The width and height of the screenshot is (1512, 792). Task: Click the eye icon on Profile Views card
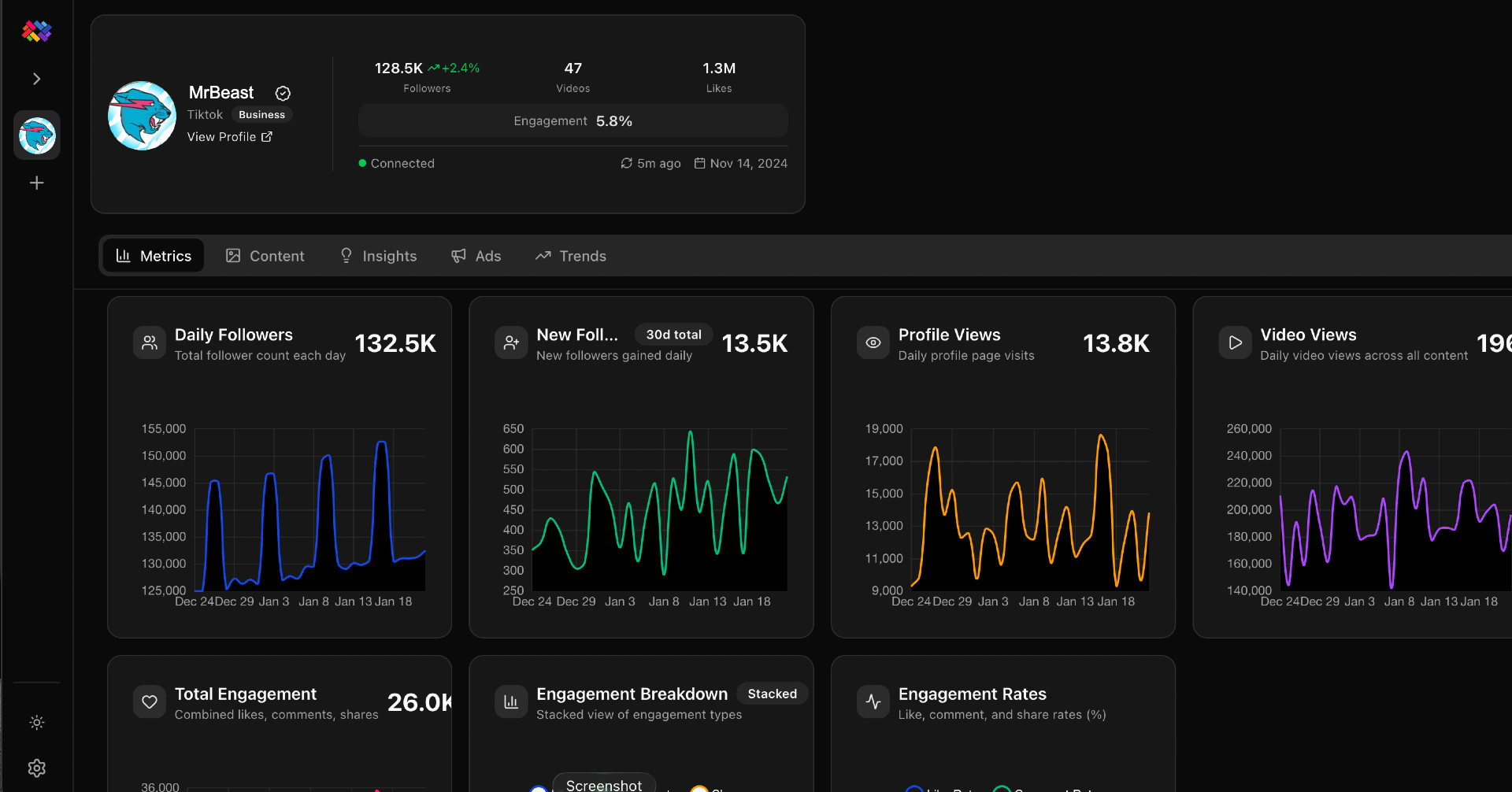point(873,343)
